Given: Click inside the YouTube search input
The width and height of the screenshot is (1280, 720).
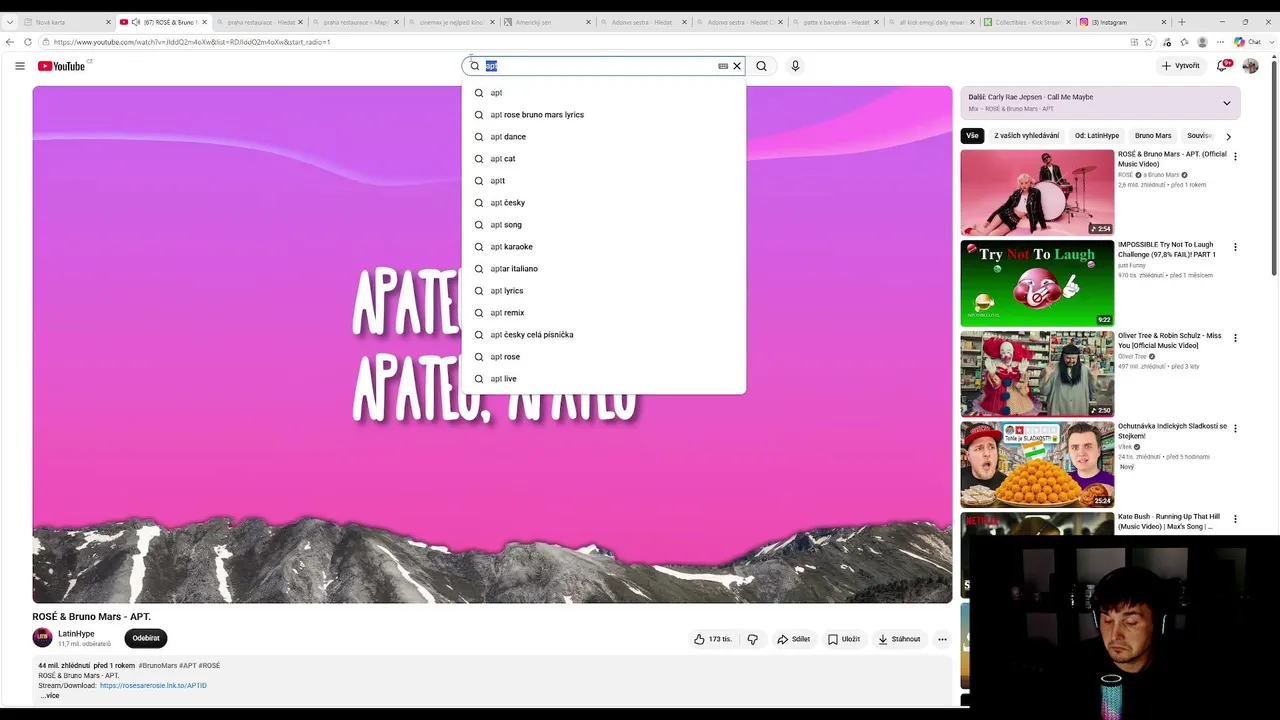Looking at the screenshot, I should coord(599,66).
